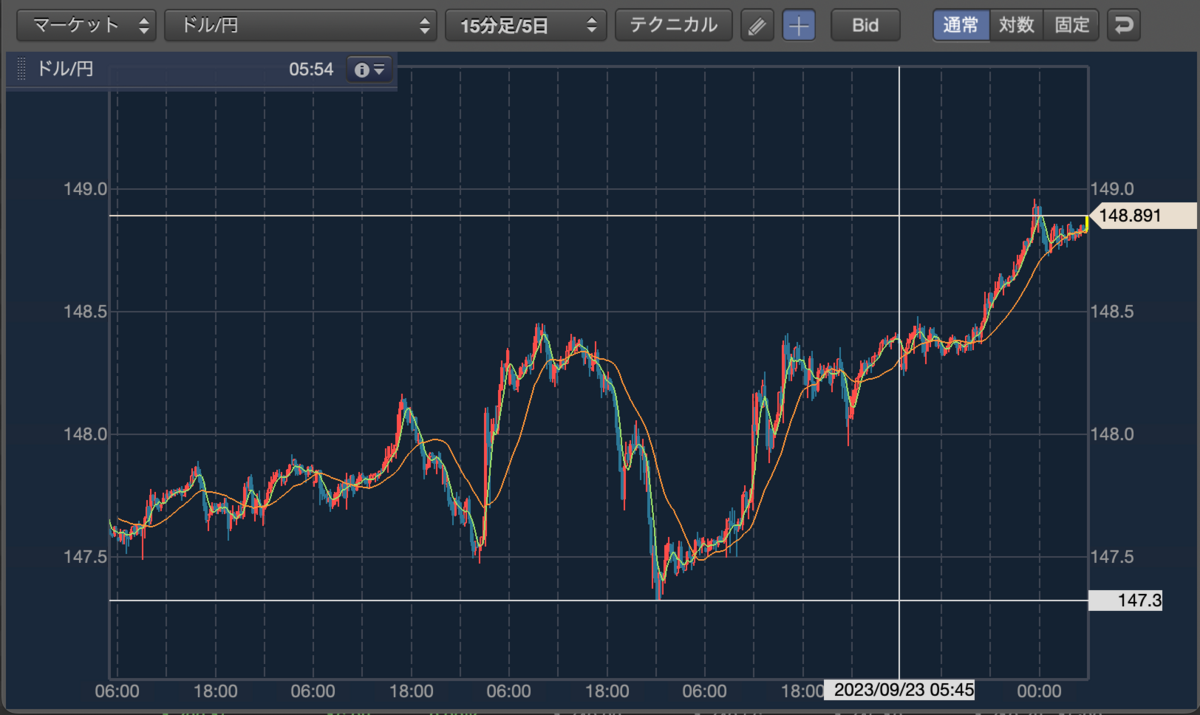Toggle the crosshair cursor icon

coord(798,26)
